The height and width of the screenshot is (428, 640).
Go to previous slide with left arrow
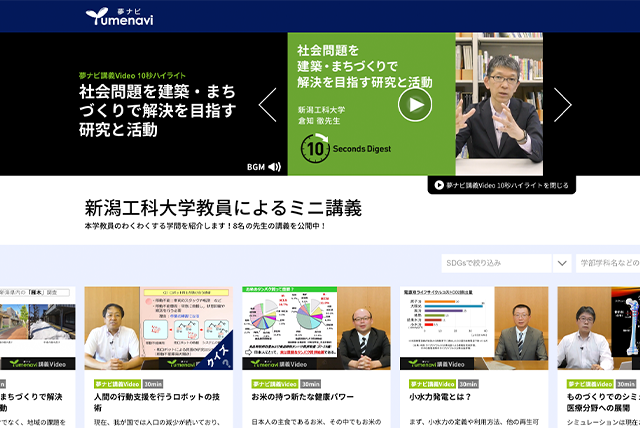267,105
